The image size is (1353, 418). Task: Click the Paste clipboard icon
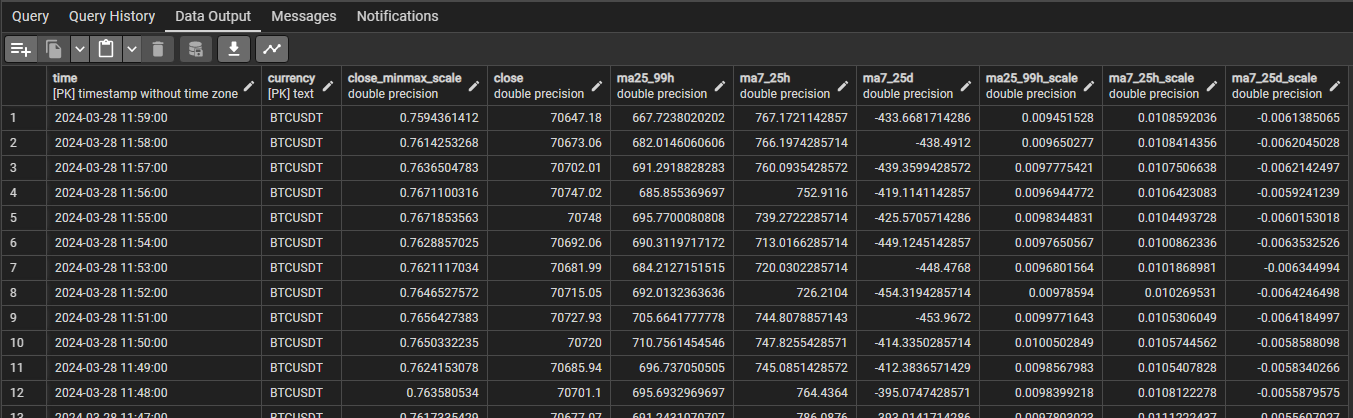tap(105, 48)
